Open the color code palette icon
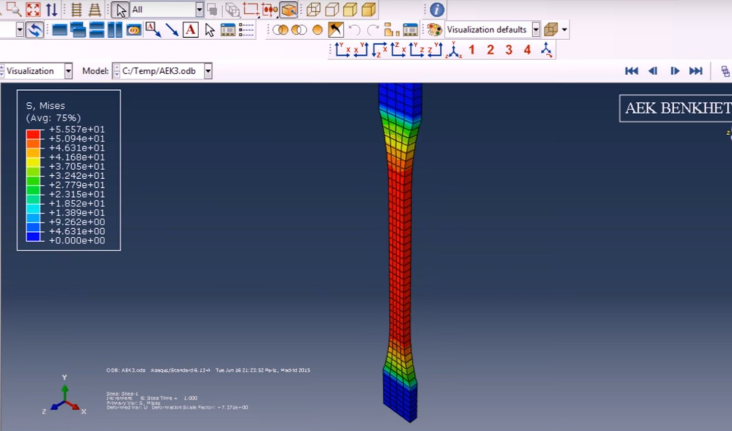Viewport: 732px width, 431px height. point(434,30)
